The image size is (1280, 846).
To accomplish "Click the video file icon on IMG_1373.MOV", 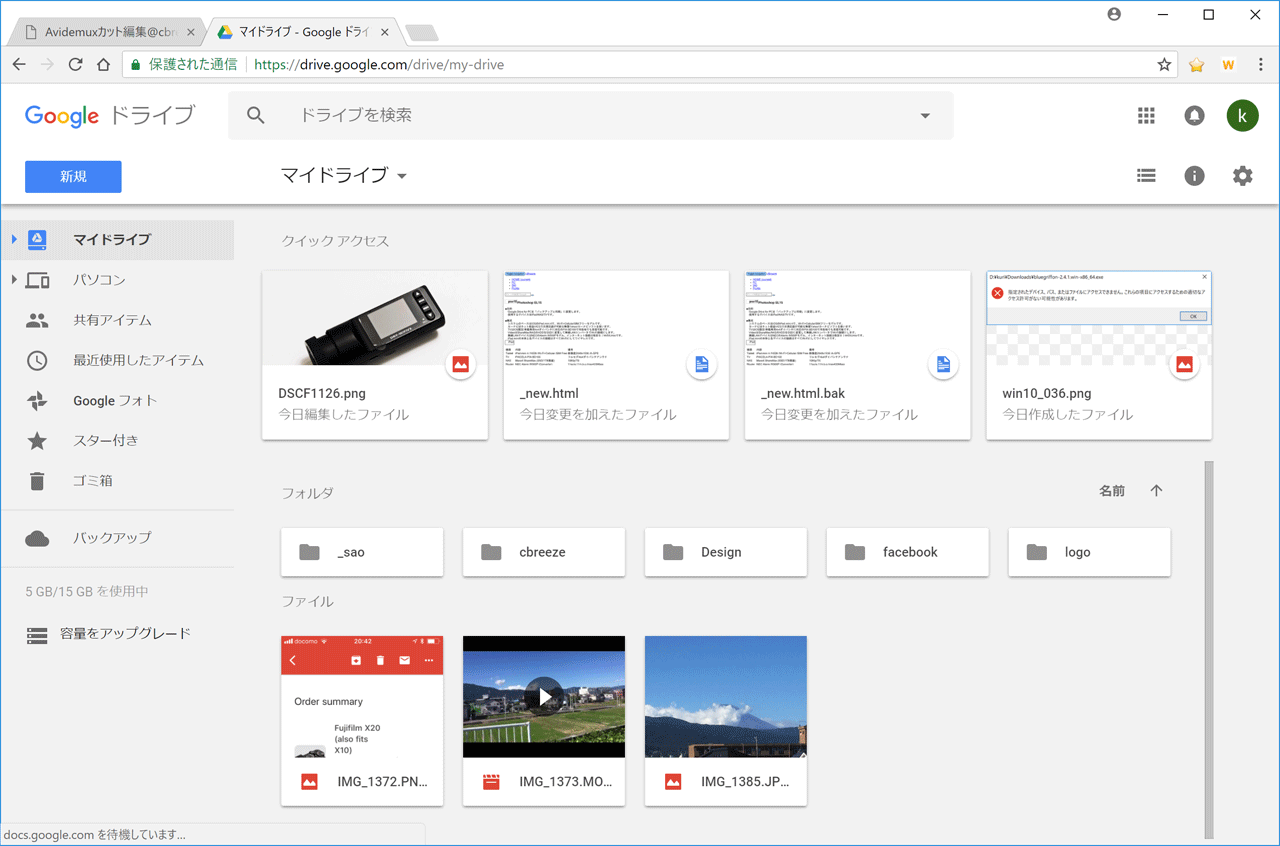I will tap(491, 782).
